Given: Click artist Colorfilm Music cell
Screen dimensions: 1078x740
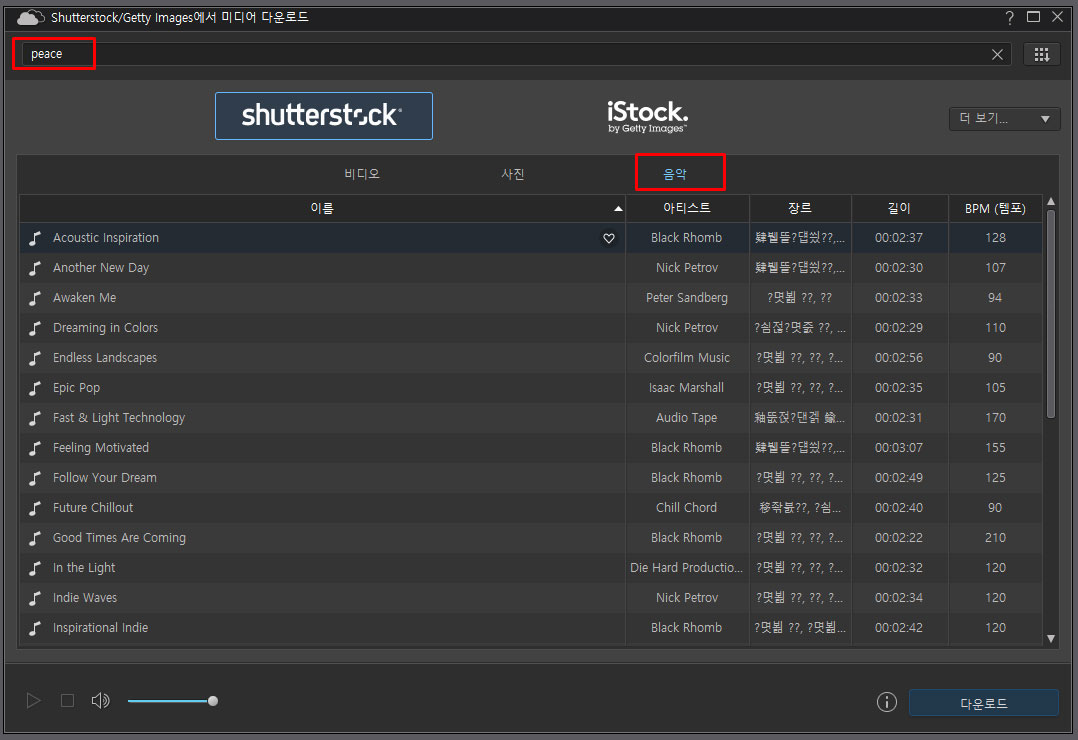Looking at the screenshot, I should tap(687, 358).
